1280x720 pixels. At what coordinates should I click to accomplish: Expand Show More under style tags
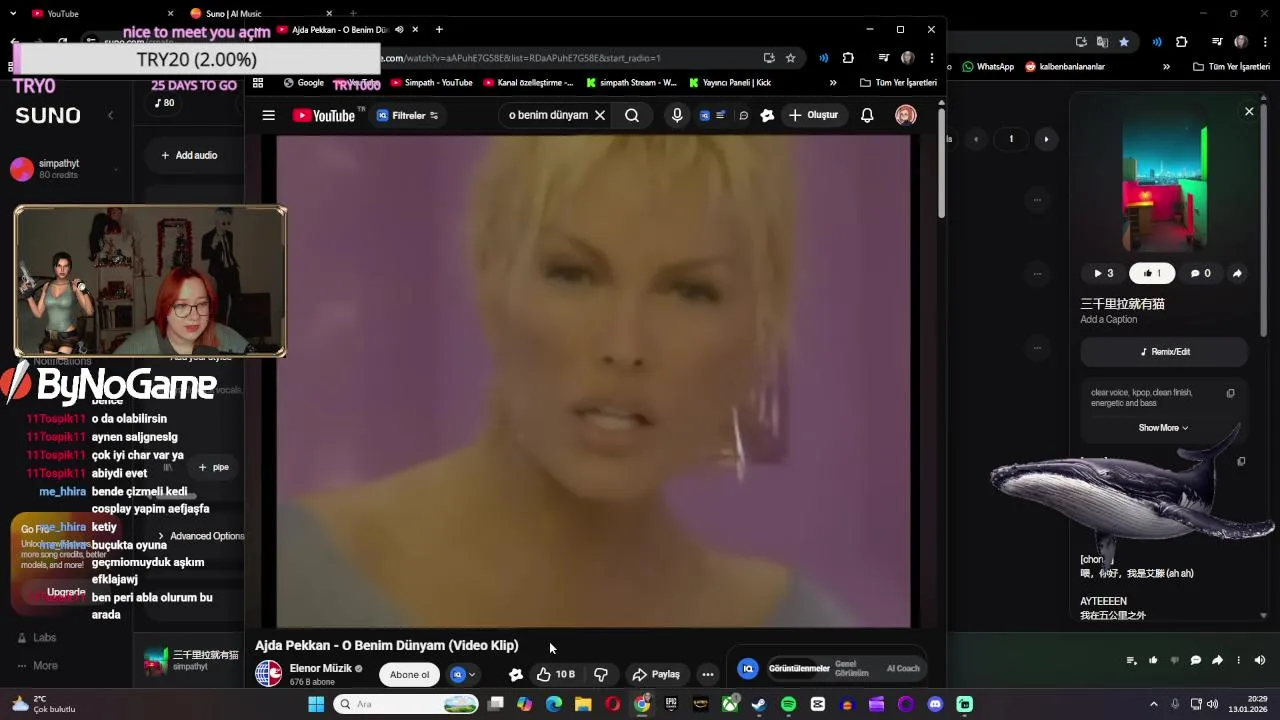(1163, 428)
